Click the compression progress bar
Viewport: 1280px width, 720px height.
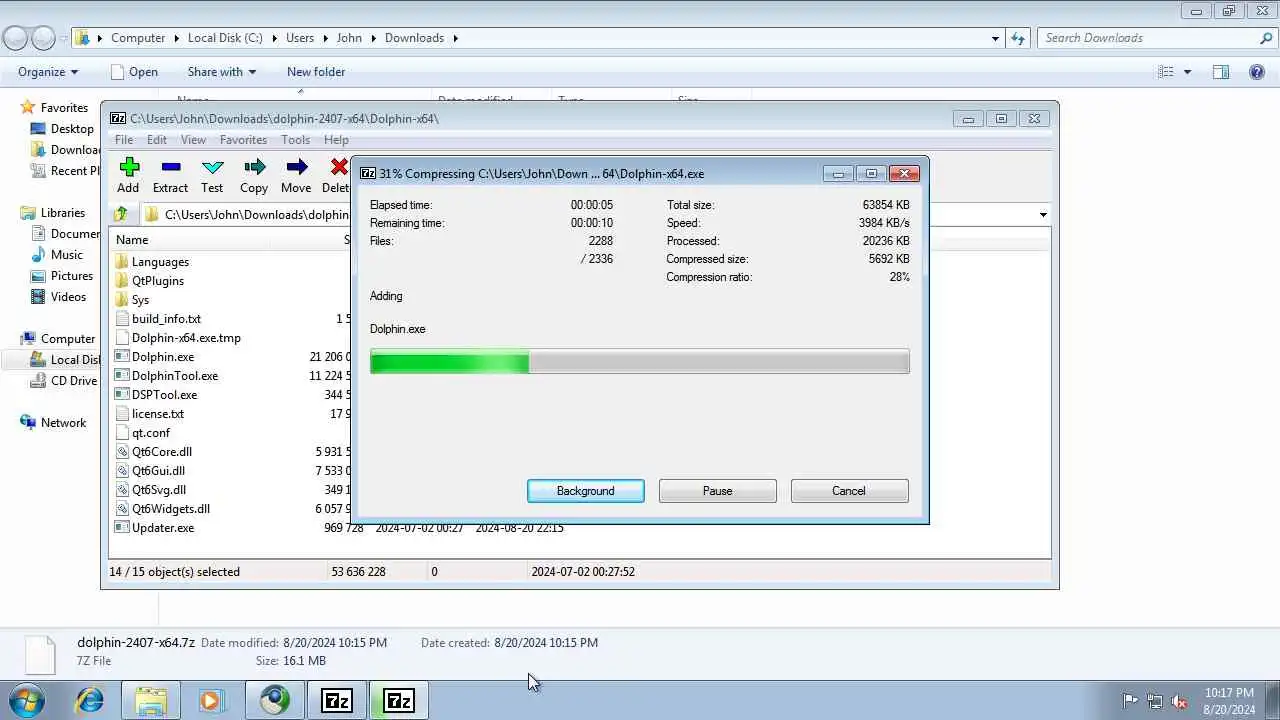[640, 361]
